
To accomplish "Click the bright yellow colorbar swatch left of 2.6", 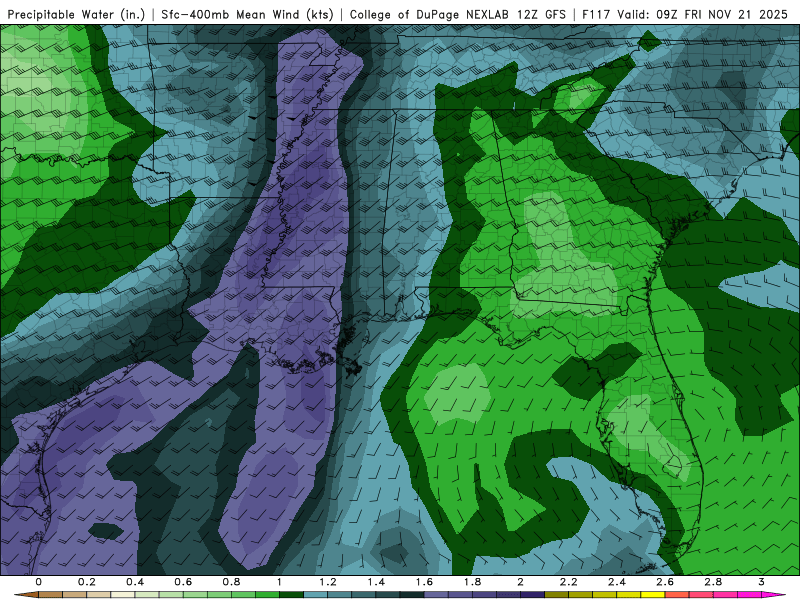I will click(653, 595).
